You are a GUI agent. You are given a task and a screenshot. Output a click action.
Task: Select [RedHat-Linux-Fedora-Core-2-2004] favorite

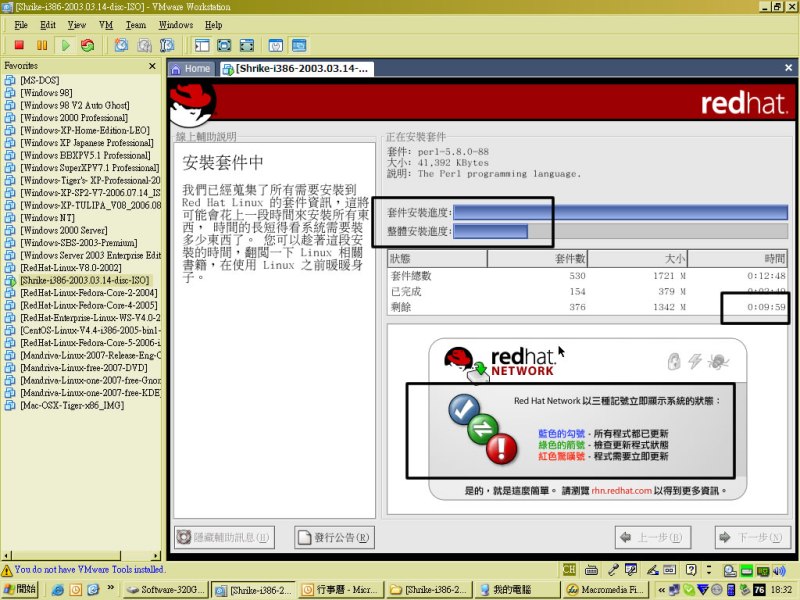tap(89, 293)
